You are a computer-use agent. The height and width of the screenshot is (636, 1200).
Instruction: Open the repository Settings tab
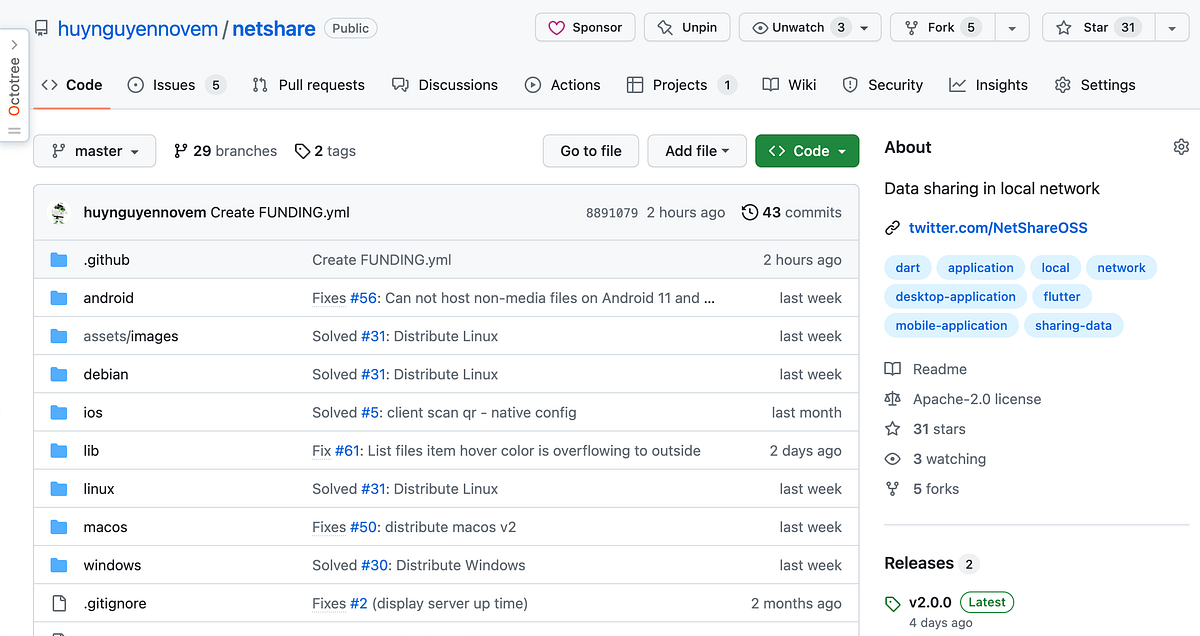click(1095, 85)
